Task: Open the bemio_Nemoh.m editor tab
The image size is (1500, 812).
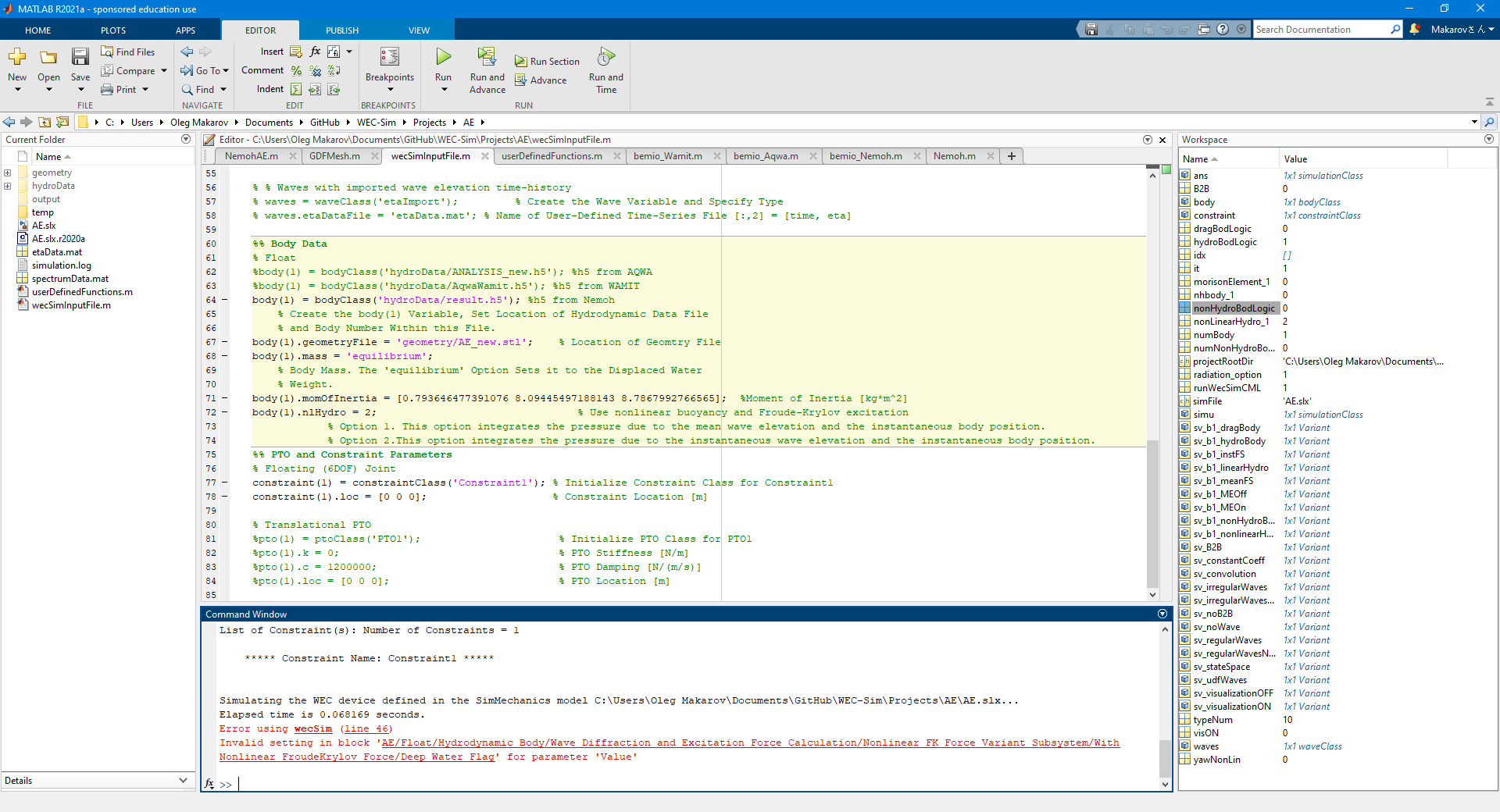Action: point(866,155)
